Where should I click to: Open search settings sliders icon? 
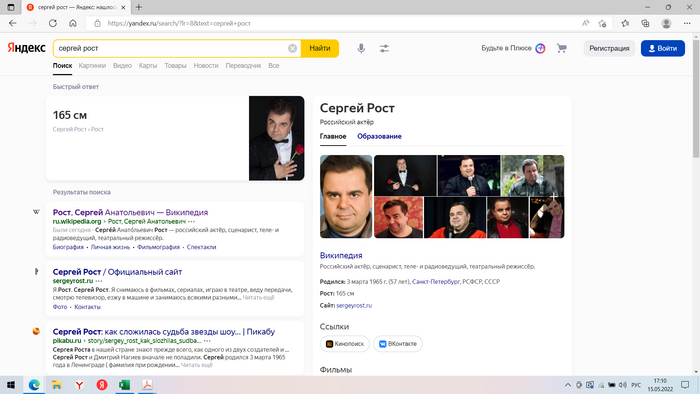point(384,48)
